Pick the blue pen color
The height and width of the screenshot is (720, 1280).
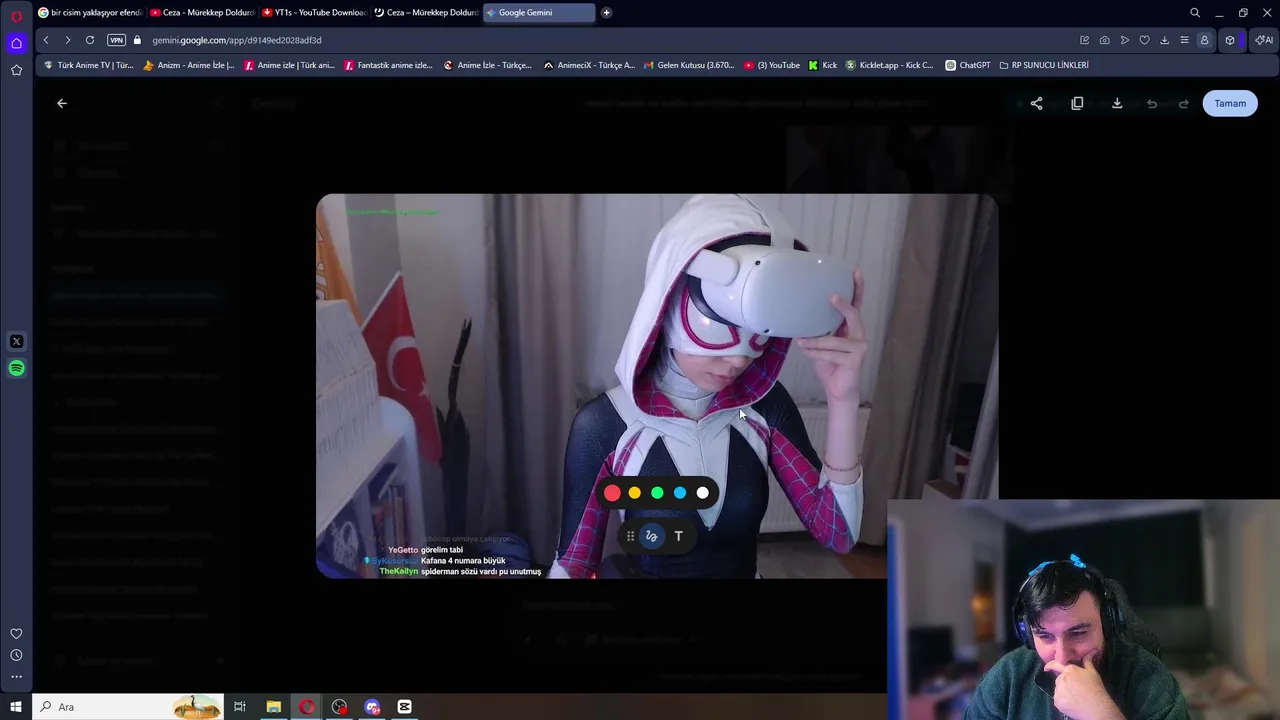click(680, 492)
